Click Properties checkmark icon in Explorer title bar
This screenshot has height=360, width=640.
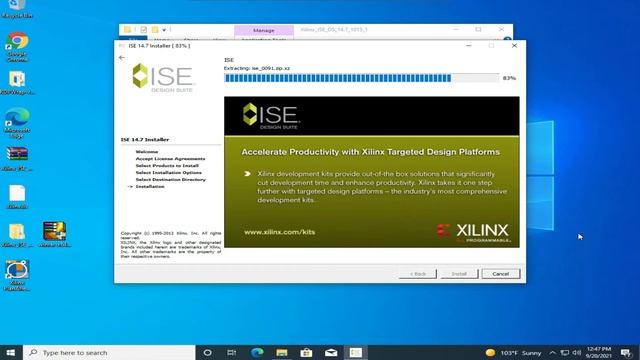[x=143, y=29]
